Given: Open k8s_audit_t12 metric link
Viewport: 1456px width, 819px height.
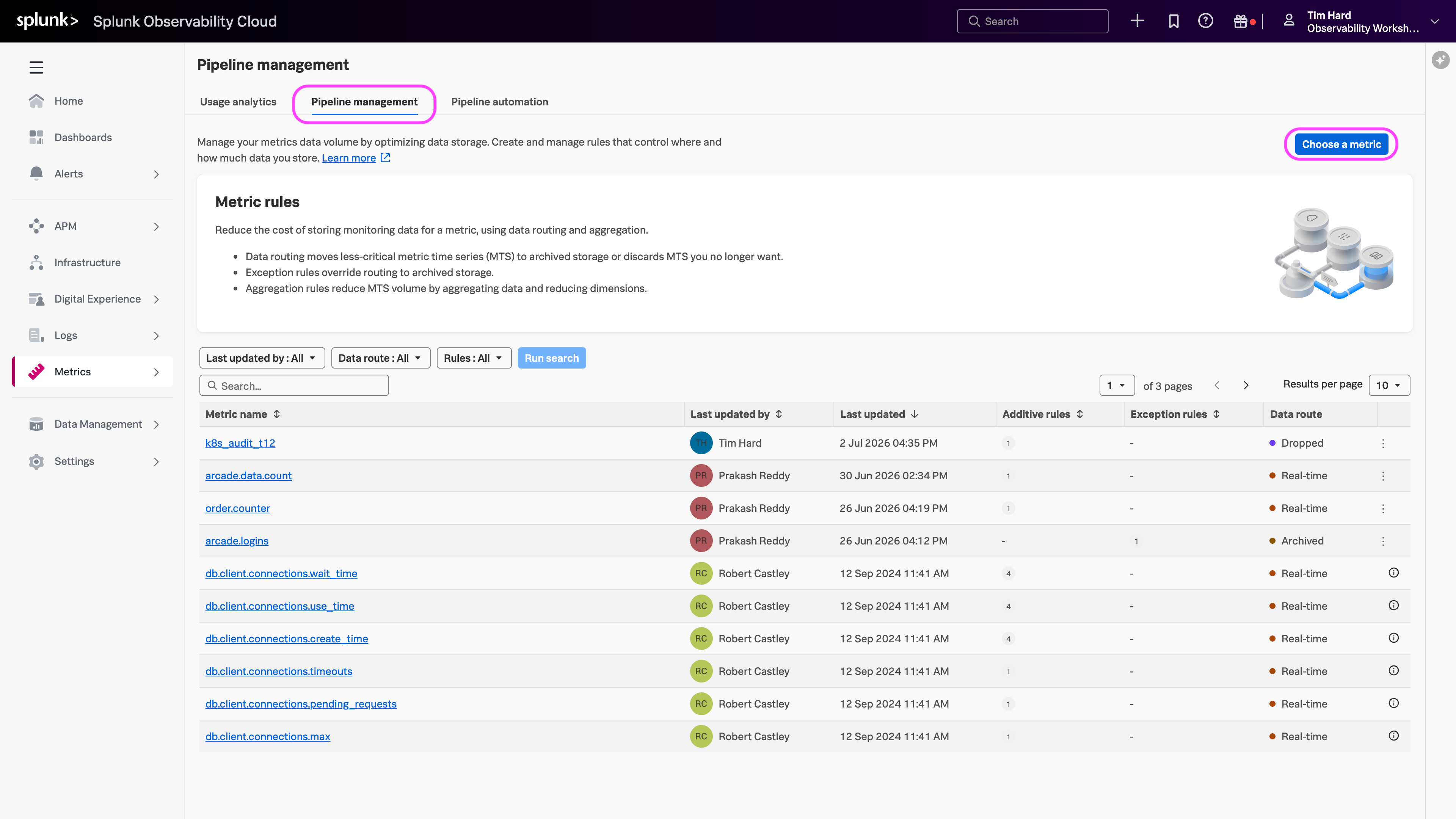Looking at the screenshot, I should coord(240,443).
